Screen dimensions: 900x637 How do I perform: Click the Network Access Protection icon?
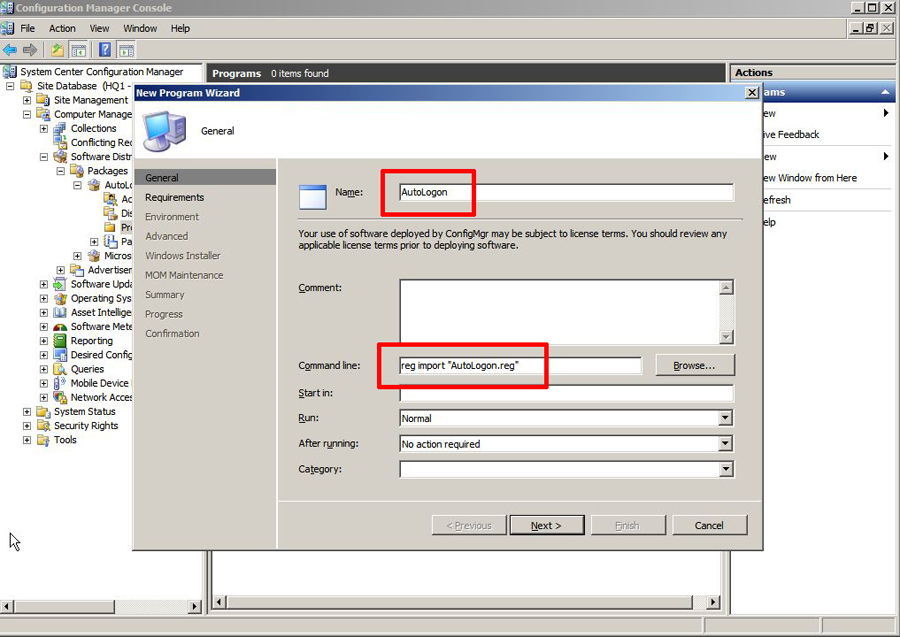click(x=60, y=397)
